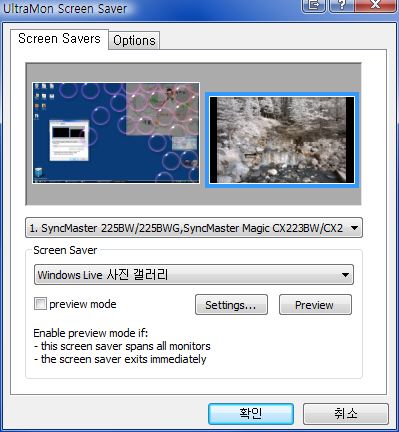Open the Windows Live screen saver dropdown

[194, 275]
